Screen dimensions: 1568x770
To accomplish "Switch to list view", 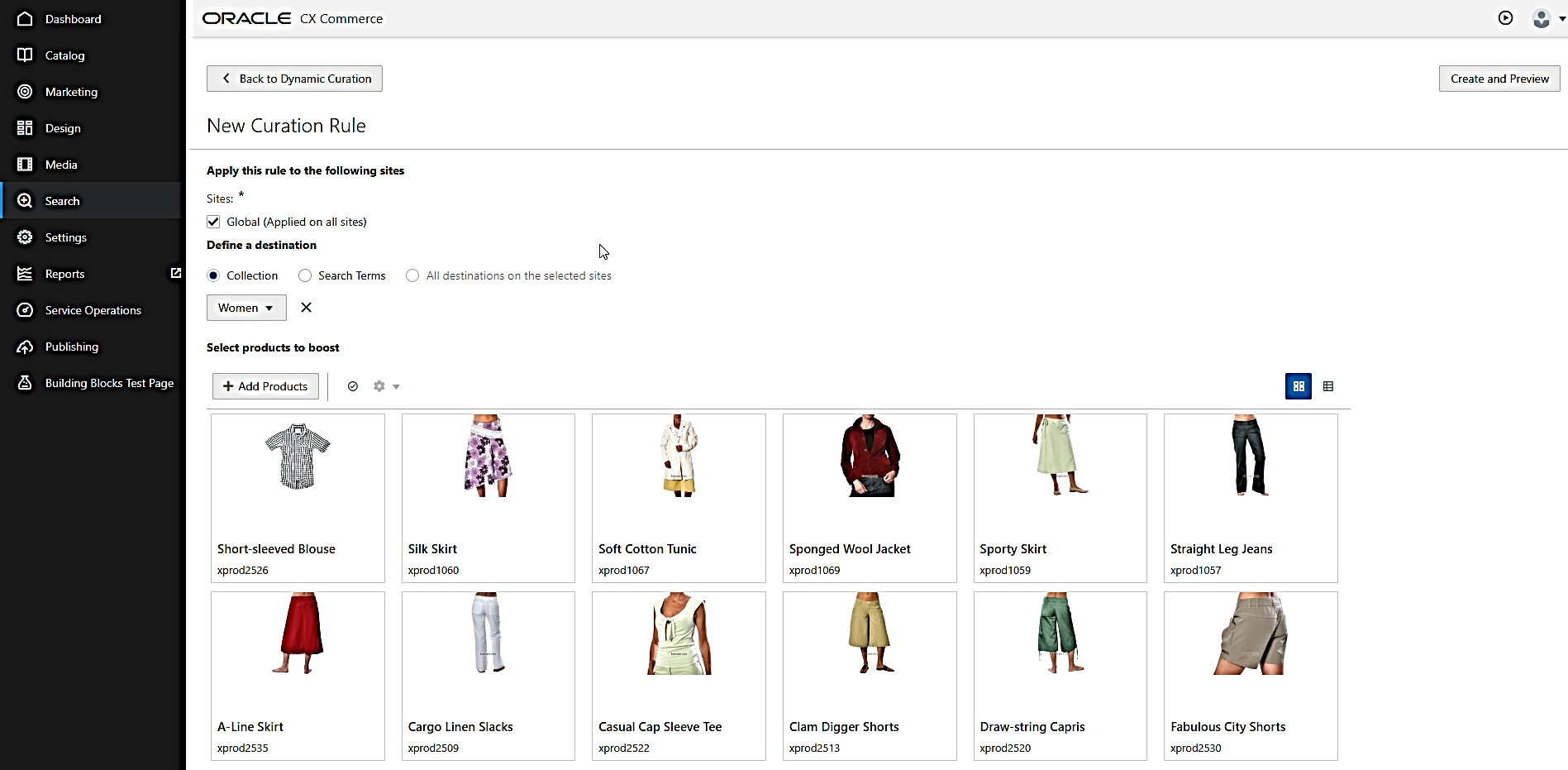I will (1328, 386).
